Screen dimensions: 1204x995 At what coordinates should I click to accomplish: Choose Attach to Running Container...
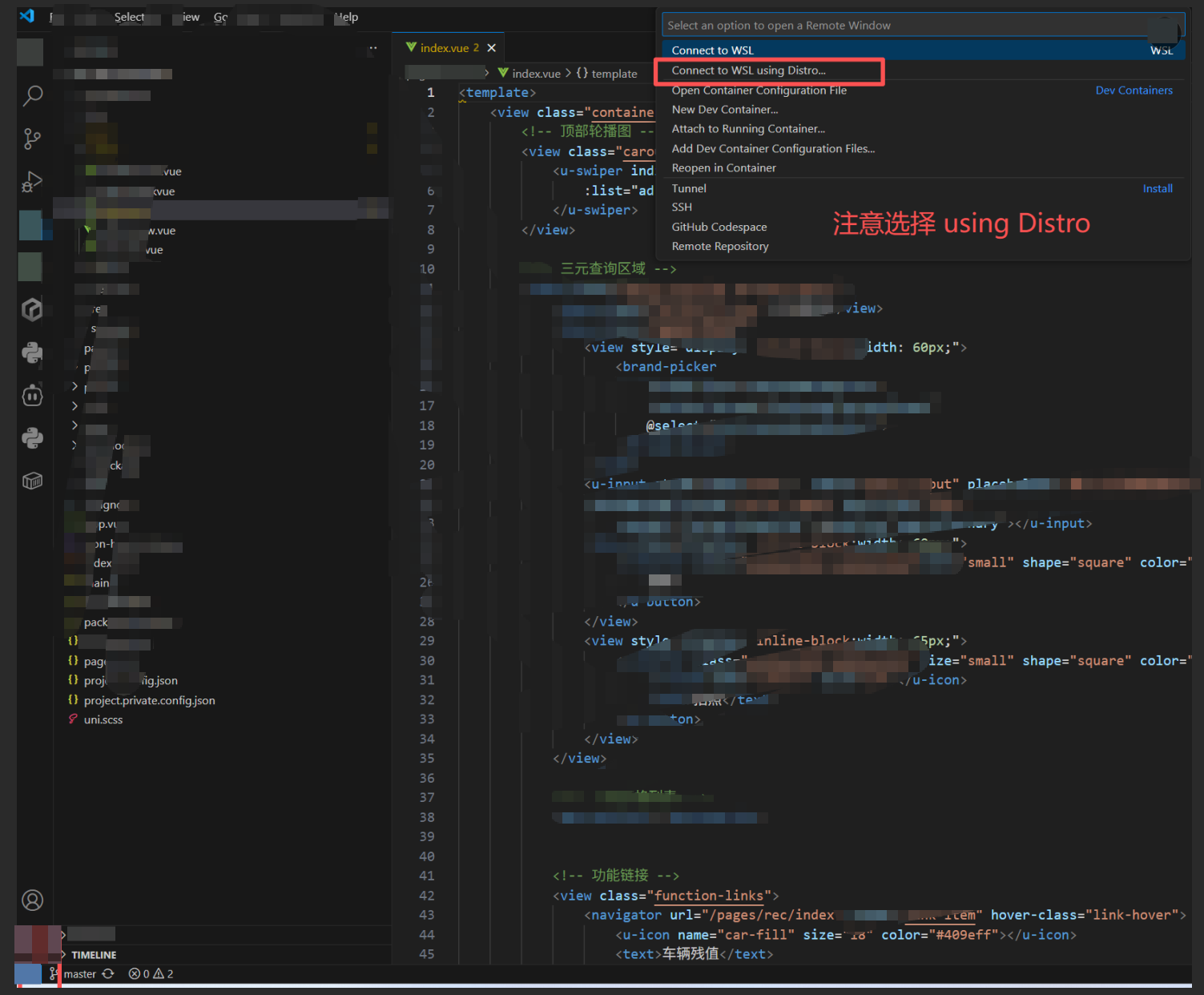click(921, 129)
